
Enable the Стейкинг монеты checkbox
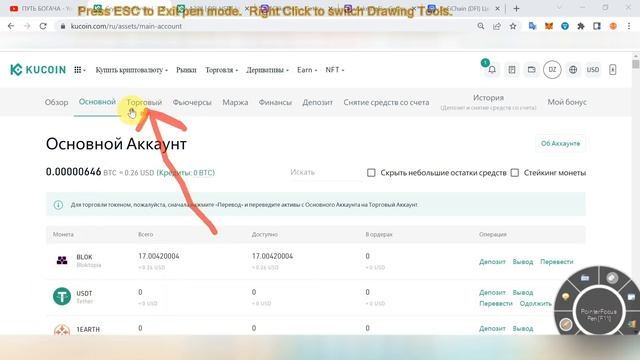(x=515, y=173)
